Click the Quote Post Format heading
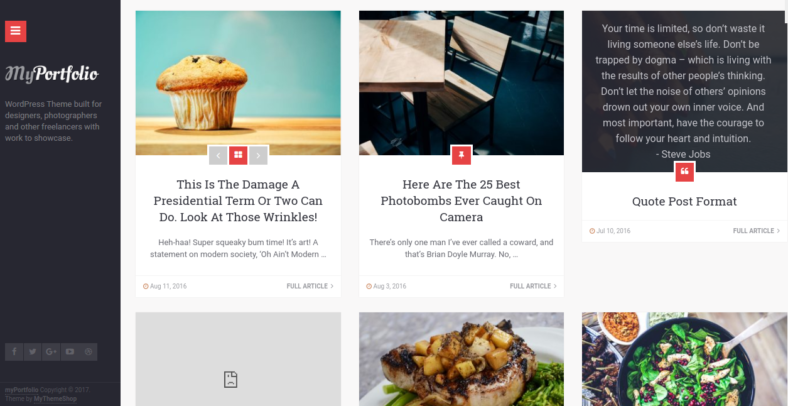This screenshot has height=406, width=788. coord(684,201)
